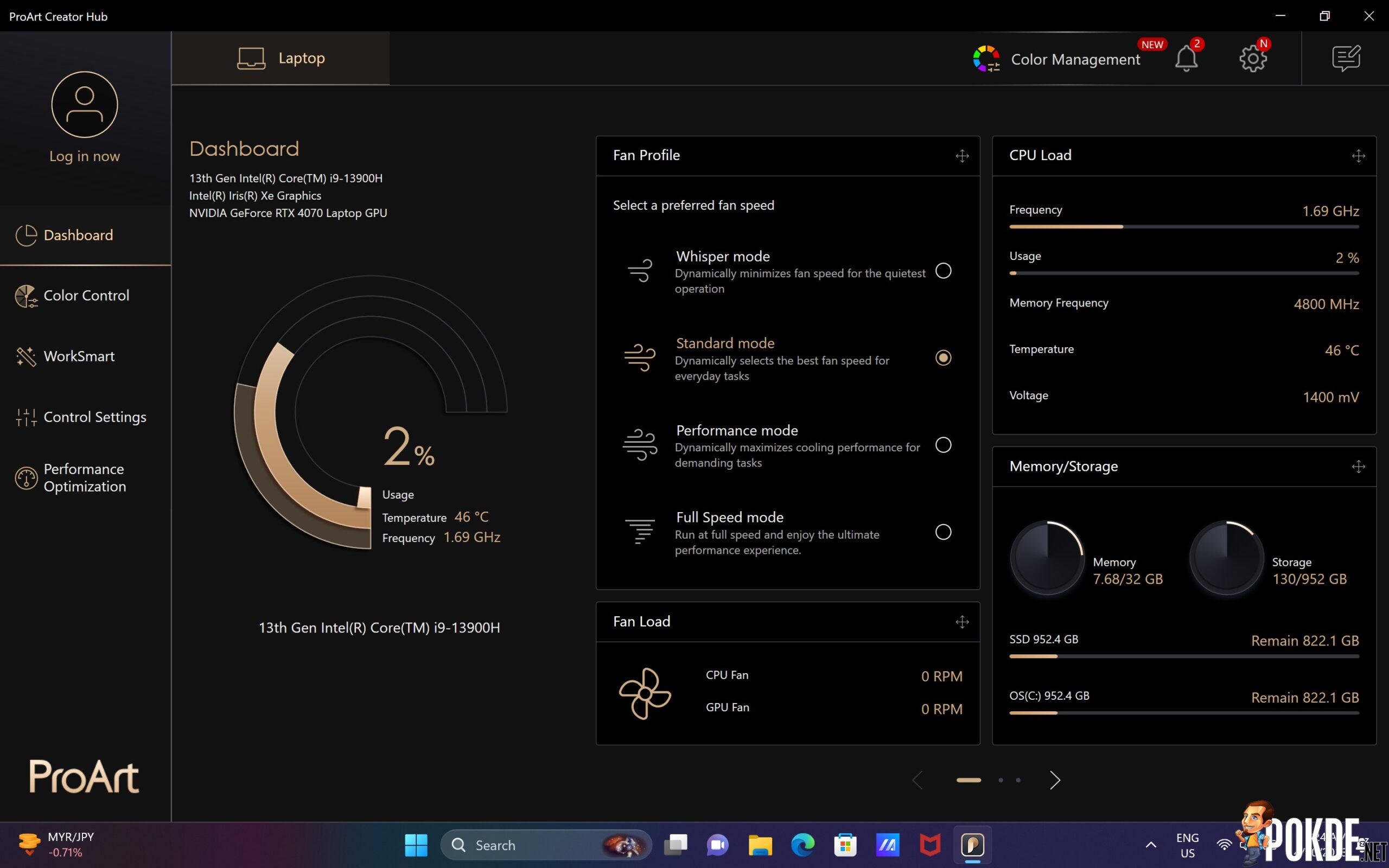Click the Control Settings sliders icon

point(27,417)
